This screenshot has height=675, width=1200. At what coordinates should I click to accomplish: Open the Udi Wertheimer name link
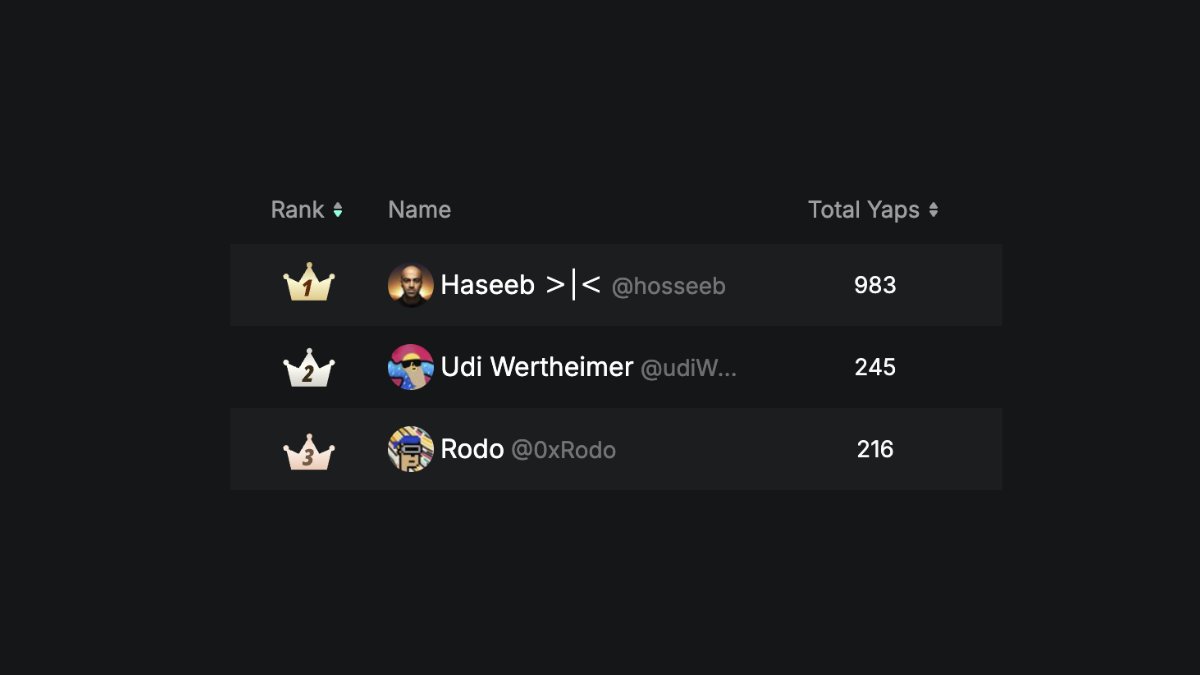[537, 367]
